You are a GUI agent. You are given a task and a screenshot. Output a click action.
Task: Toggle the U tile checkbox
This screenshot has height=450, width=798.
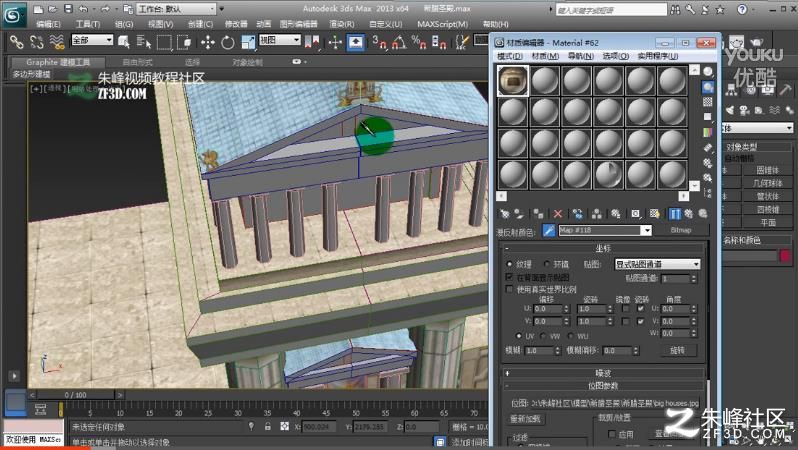click(640, 308)
